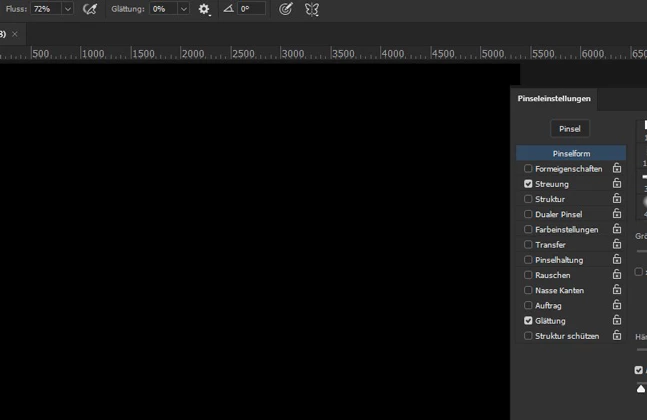Click the Pinsel button

pos(570,129)
